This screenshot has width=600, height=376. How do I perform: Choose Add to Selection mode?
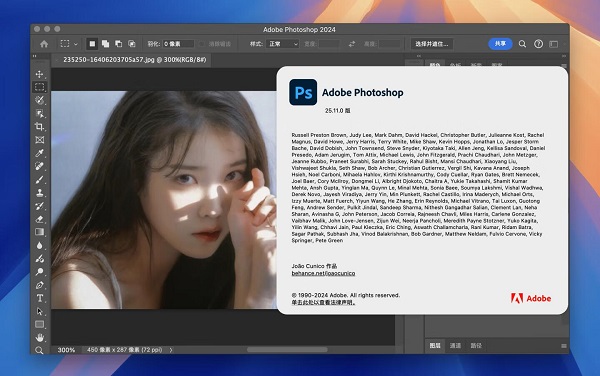pyautogui.click(x=105, y=44)
